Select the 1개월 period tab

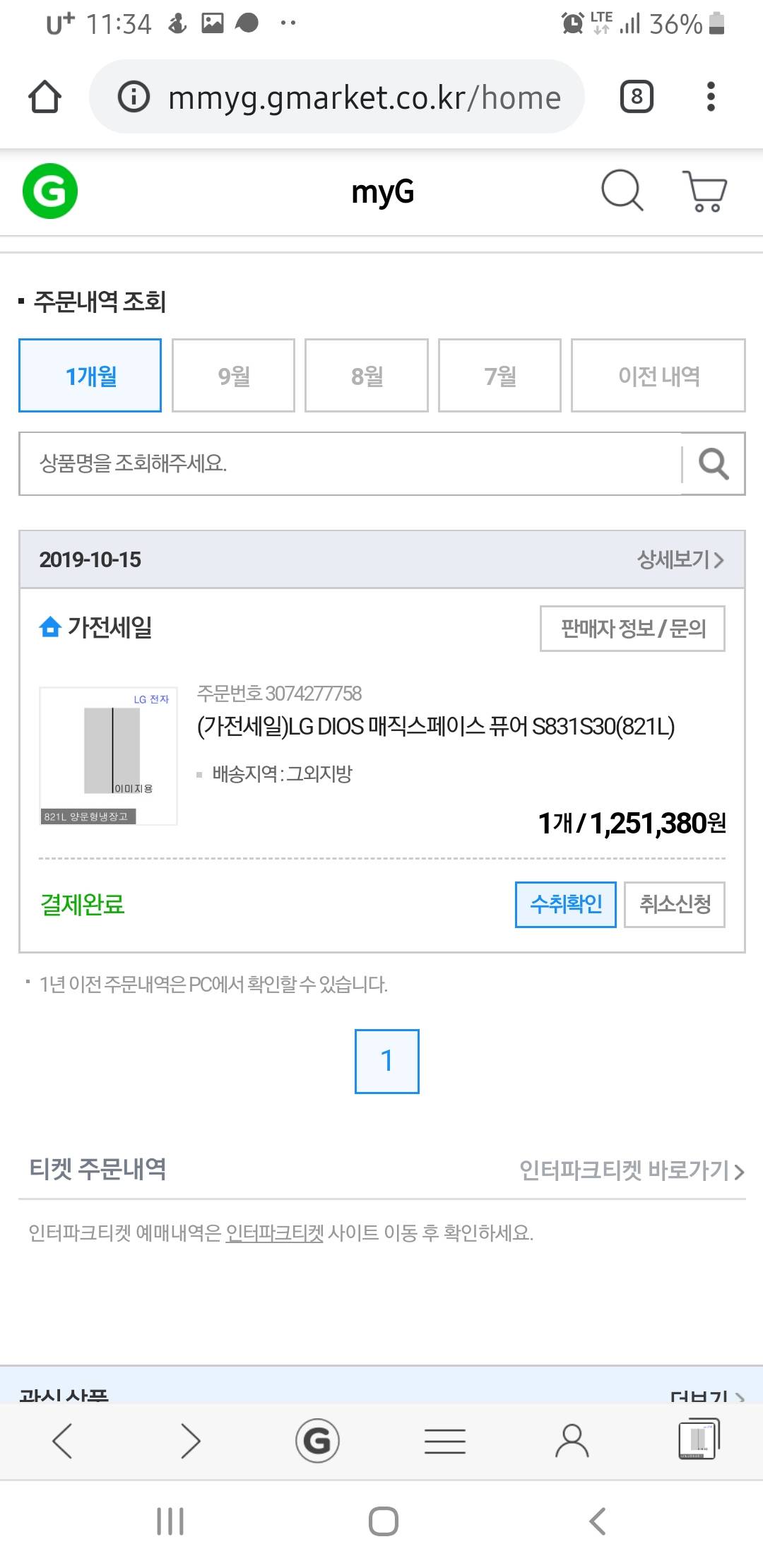pos(90,376)
